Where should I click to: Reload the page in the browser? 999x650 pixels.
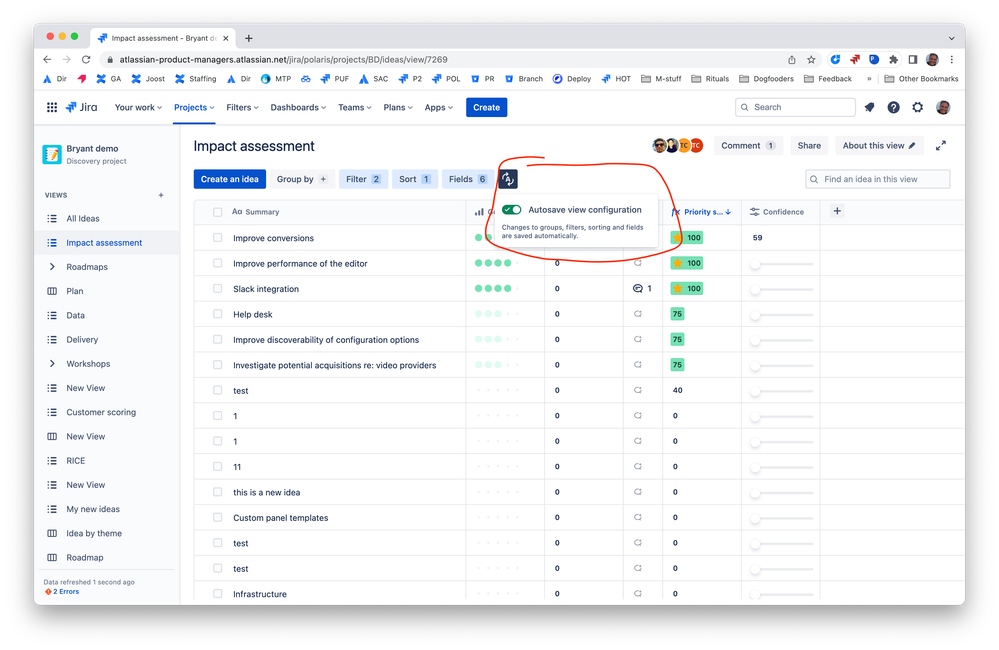[x=86, y=59]
